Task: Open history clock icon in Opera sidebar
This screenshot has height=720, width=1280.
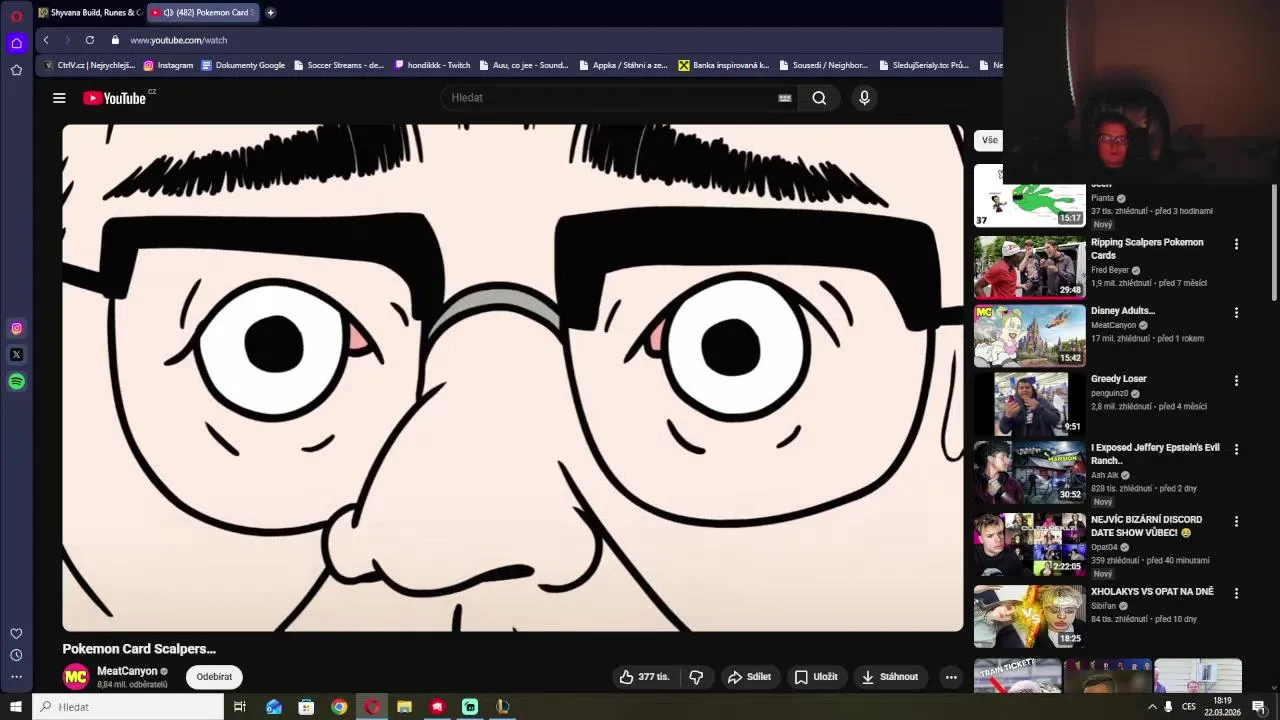Action: coord(16,655)
